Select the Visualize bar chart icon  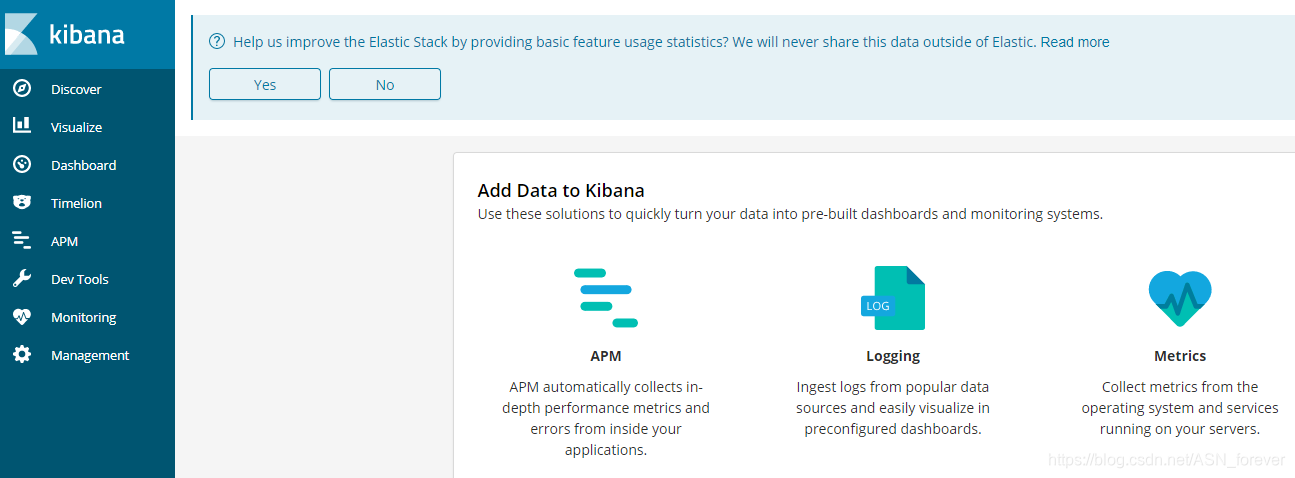[x=22, y=126]
